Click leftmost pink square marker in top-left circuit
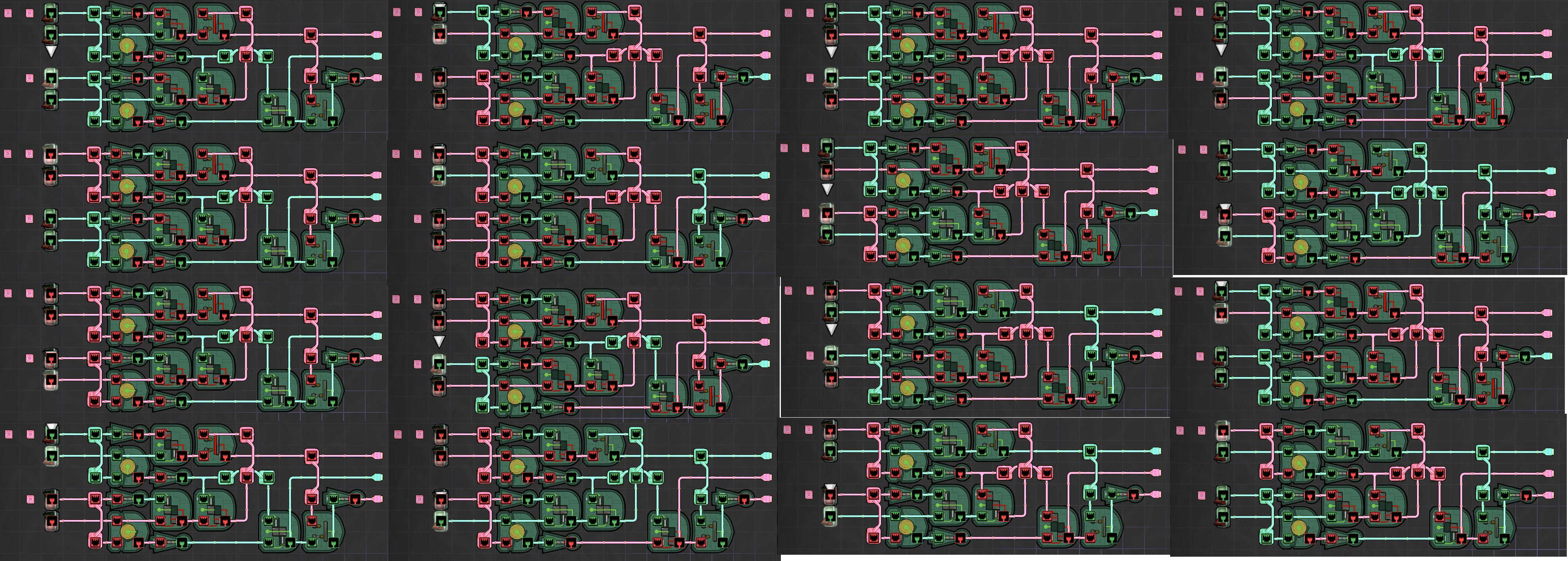1568x561 pixels. [x=9, y=12]
